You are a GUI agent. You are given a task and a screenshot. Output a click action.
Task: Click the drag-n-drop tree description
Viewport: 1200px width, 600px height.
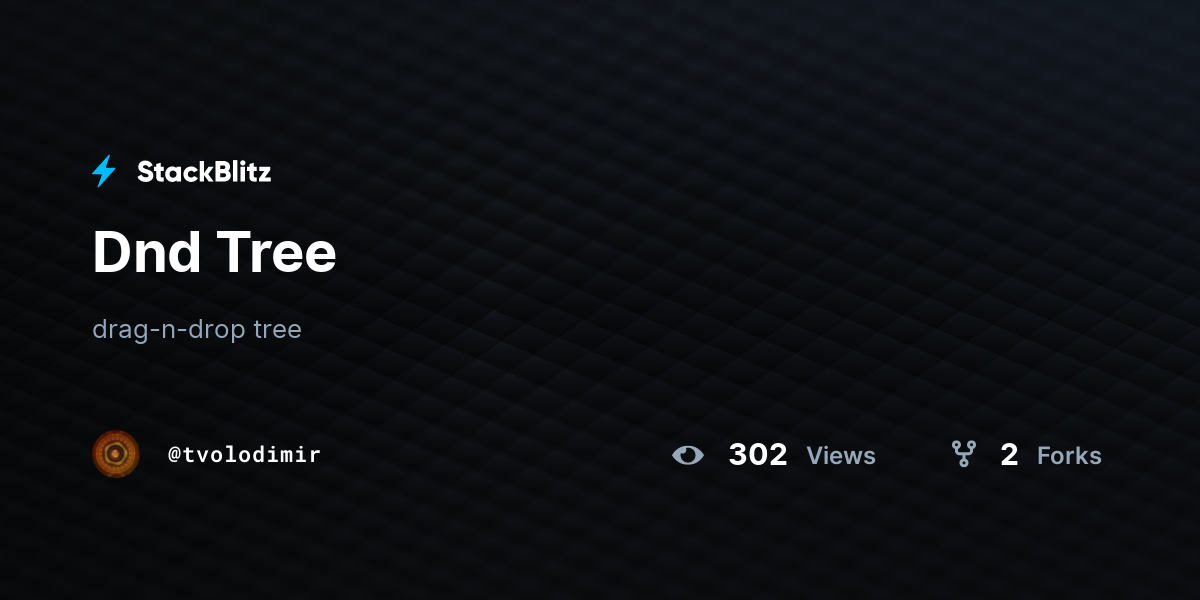coord(197,329)
